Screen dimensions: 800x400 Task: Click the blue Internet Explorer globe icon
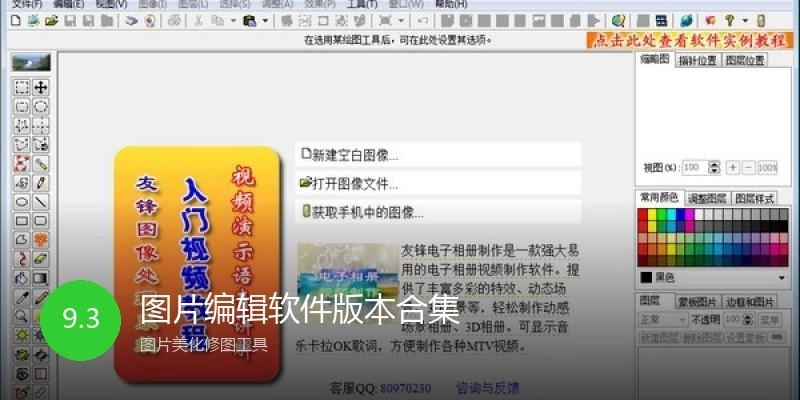[x=686, y=21]
